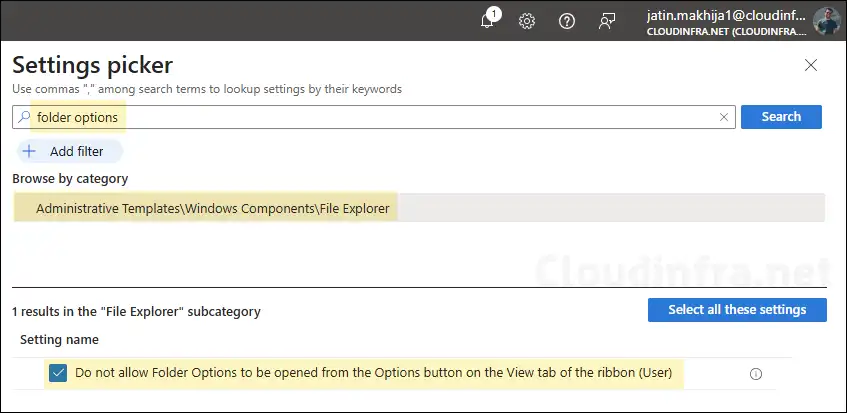
Task: Open the feedback icon in header
Action: [607, 21]
